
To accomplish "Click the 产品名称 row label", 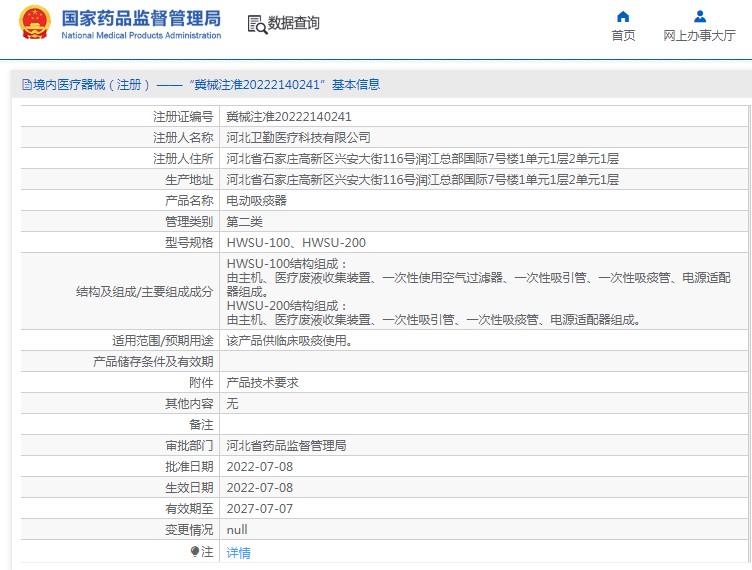I will 189,201.
